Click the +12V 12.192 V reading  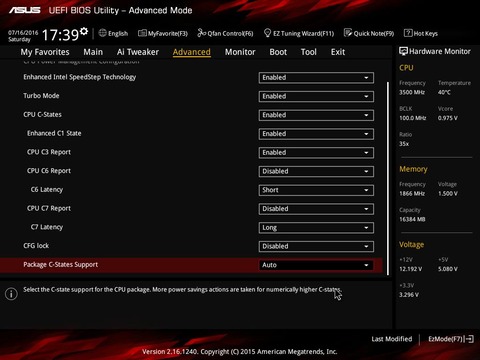pyautogui.click(x=411, y=269)
